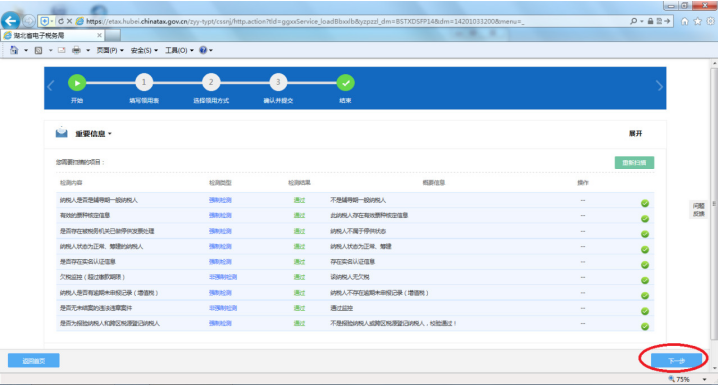
Task: Toggle the compatibility view page icon
Action: pyautogui.click(x=659, y=21)
